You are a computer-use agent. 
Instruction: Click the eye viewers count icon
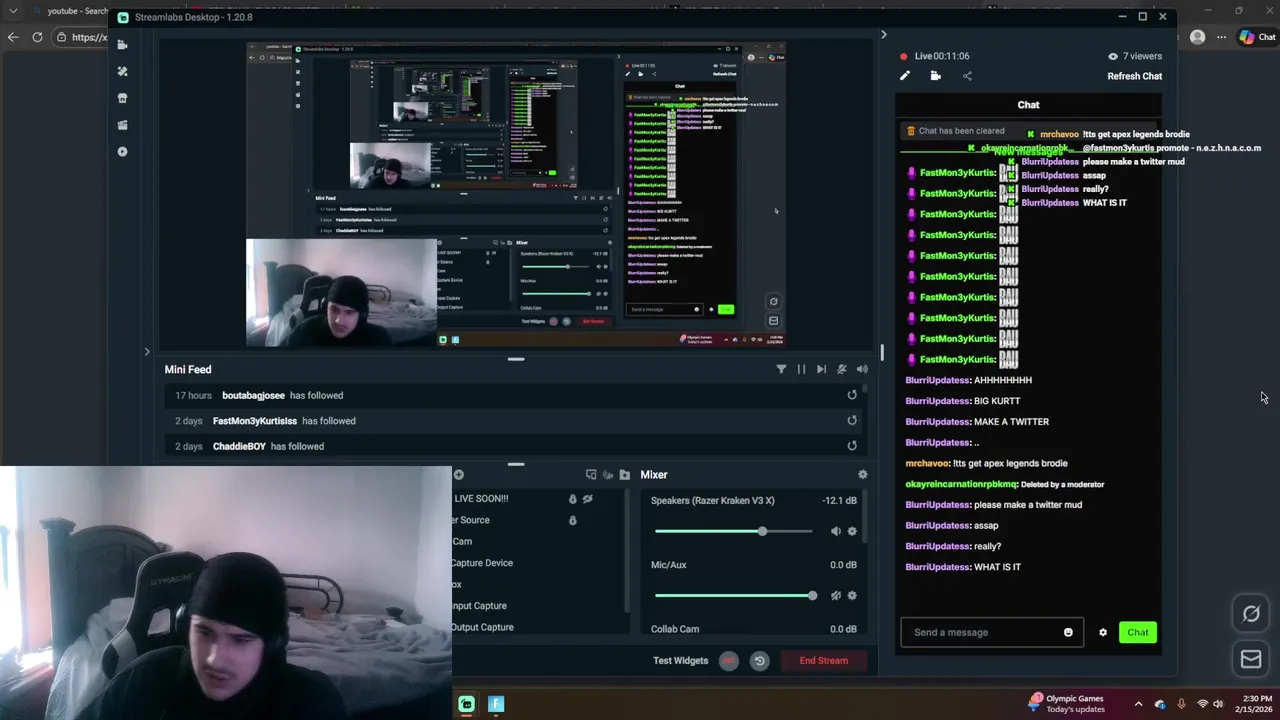[1113, 56]
